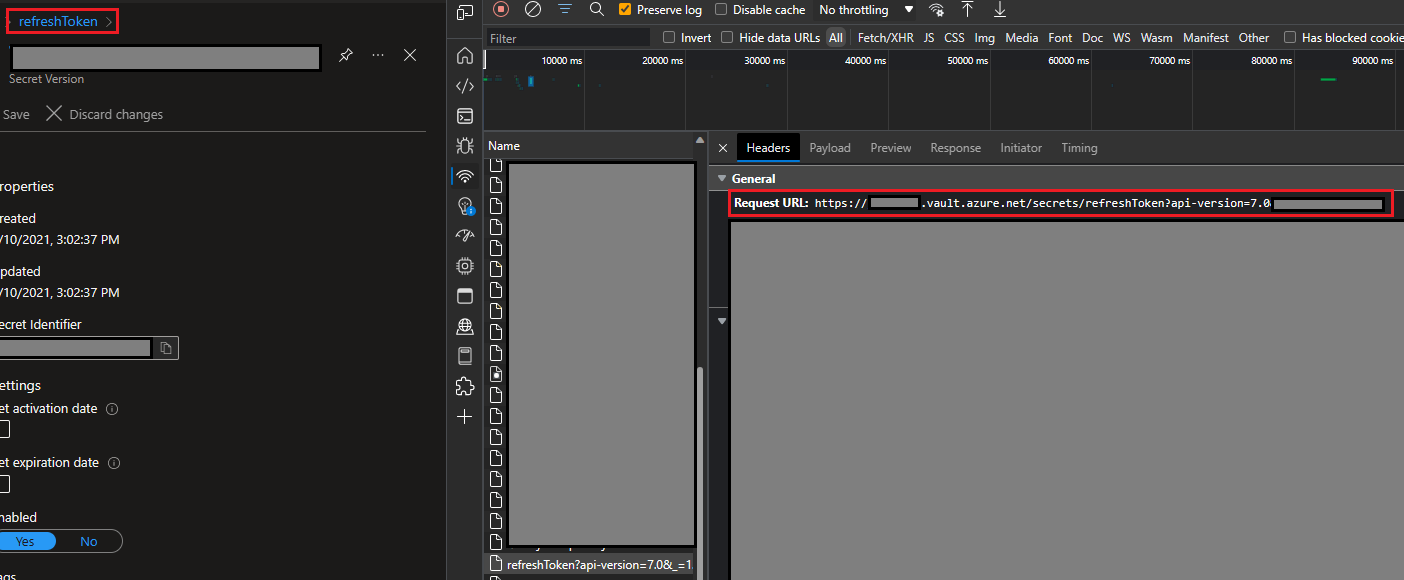Screen dimensions: 1404x580
Task: Open the Performance gauge icon in sidebar
Action: 464,236
